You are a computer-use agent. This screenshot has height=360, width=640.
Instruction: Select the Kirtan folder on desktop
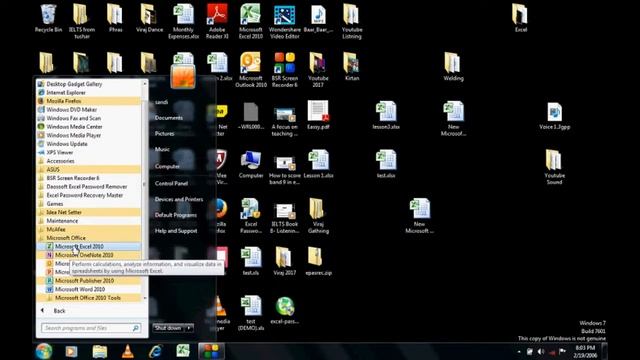coord(351,67)
